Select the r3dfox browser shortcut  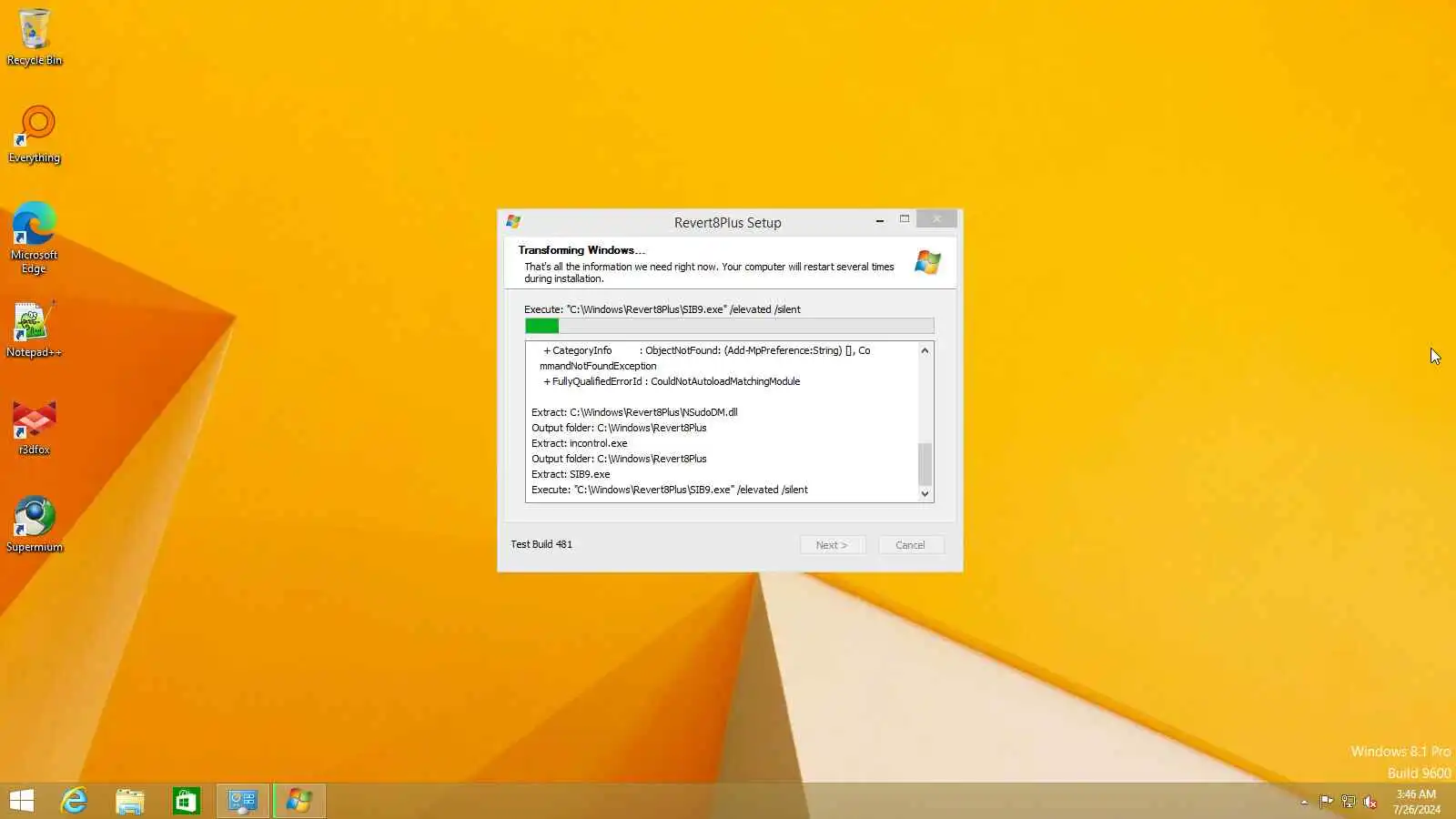35,427
